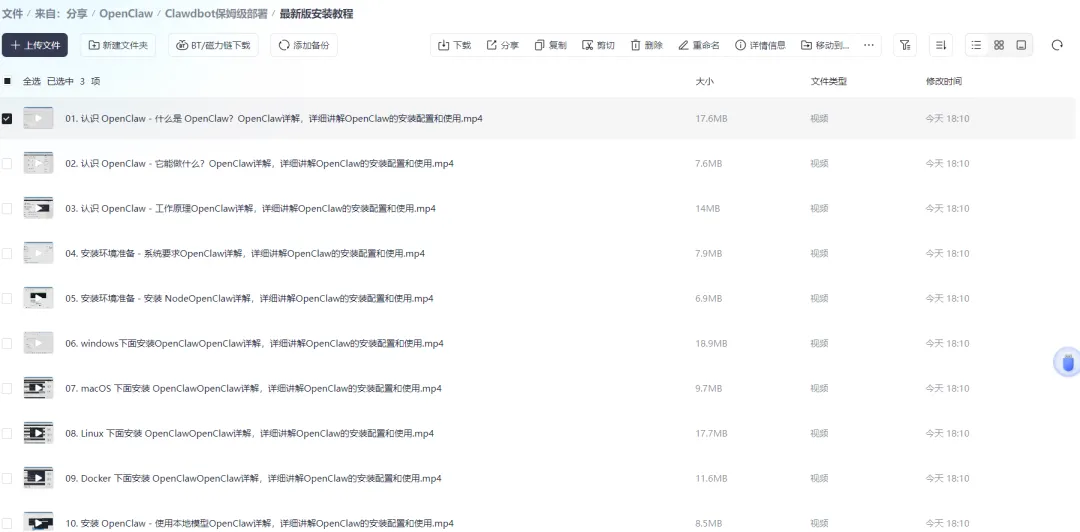
Task: Tick the checkbox for 09 Docker file
Action: [x=7, y=478]
